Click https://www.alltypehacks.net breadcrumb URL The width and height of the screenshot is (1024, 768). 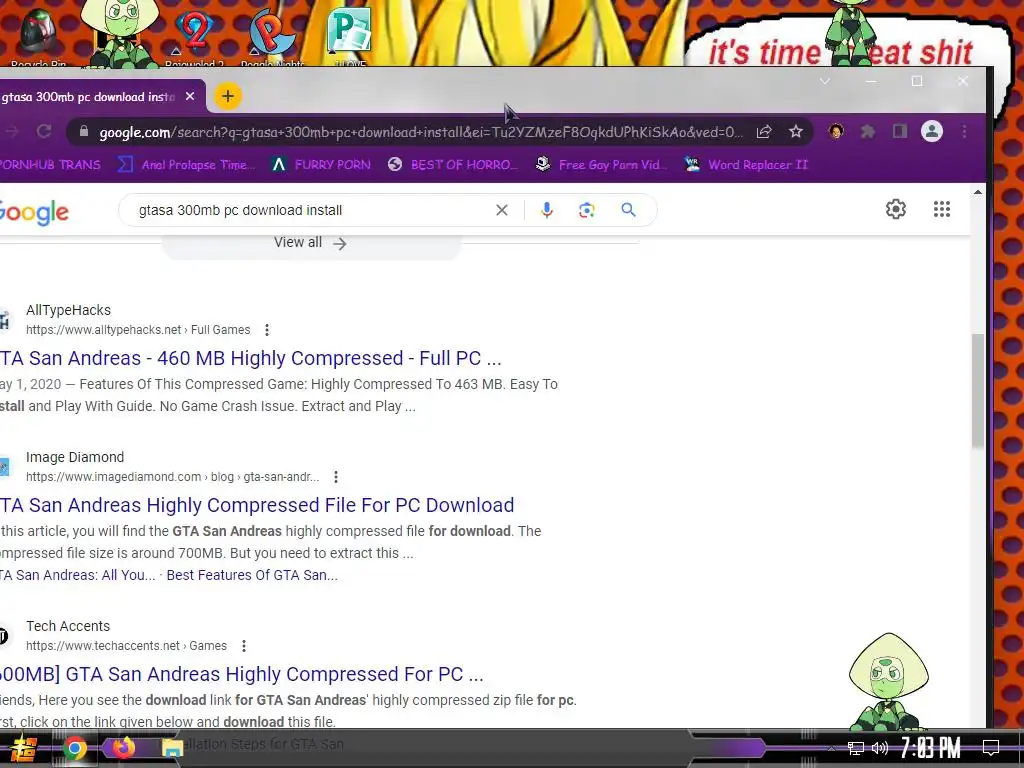pyautogui.click(x=104, y=330)
